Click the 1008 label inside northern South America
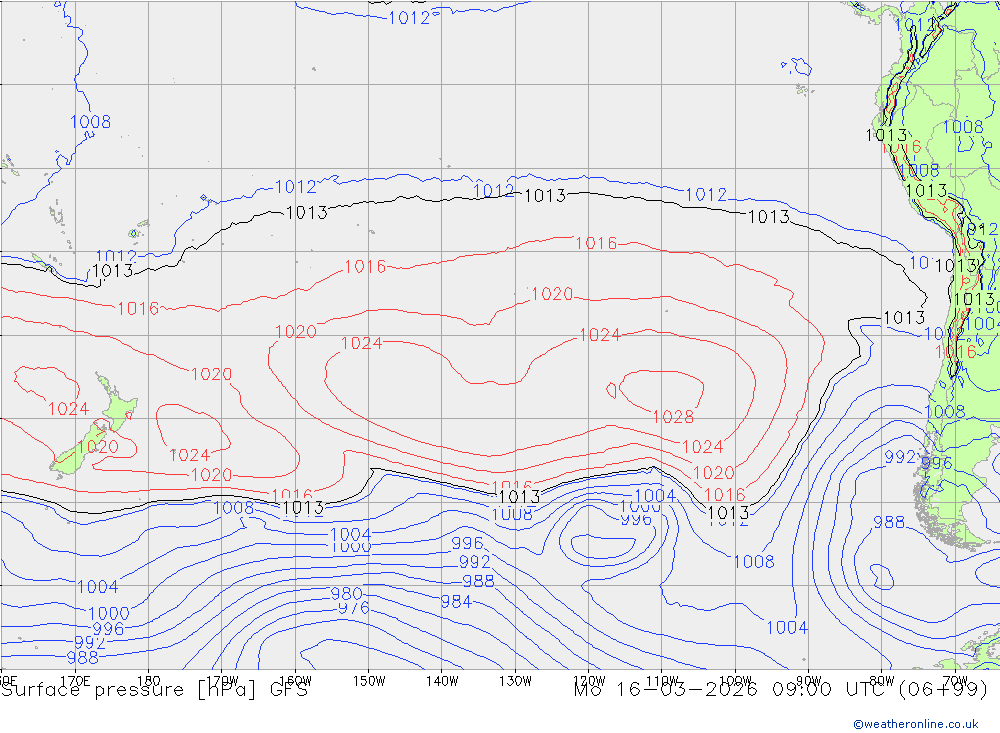Image resolution: width=1000 pixels, height=733 pixels. click(962, 127)
